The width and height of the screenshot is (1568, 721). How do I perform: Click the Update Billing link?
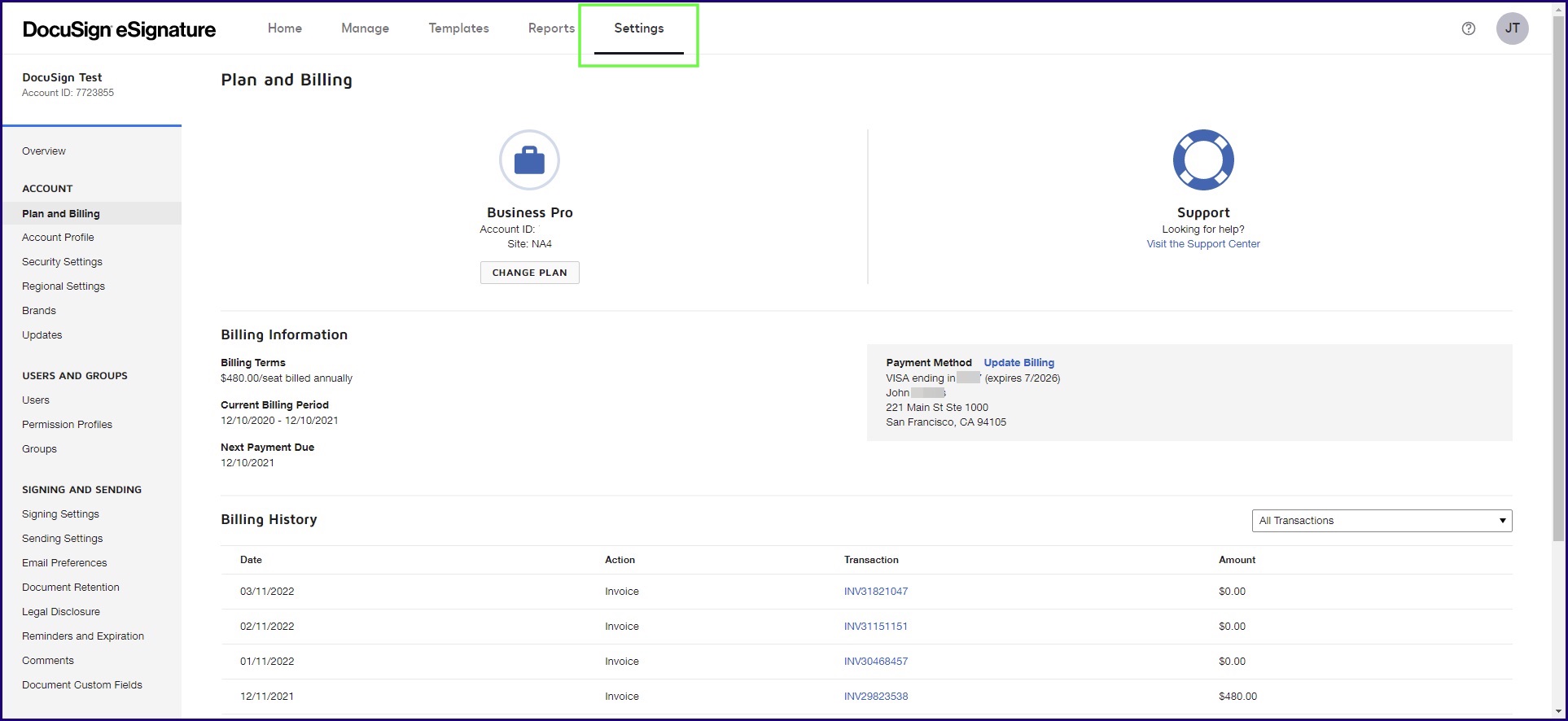click(x=1018, y=363)
